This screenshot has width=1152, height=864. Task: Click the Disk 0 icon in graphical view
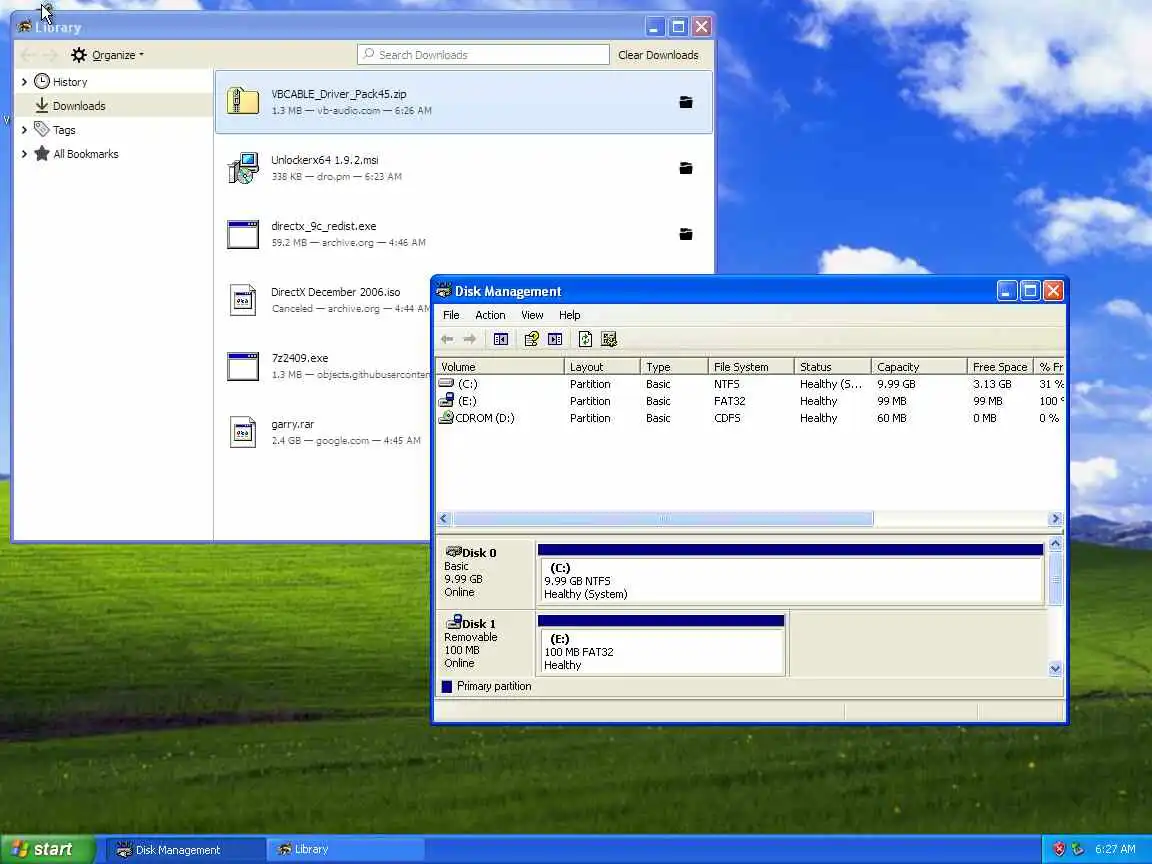[453, 552]
